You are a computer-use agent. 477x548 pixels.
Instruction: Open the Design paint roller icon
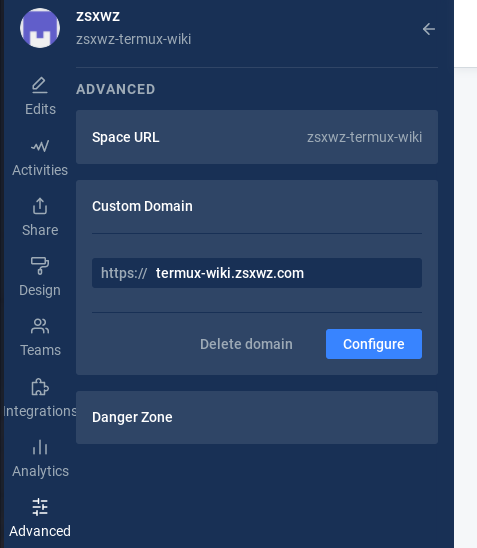pyautogui.click(x=40, y=266)
